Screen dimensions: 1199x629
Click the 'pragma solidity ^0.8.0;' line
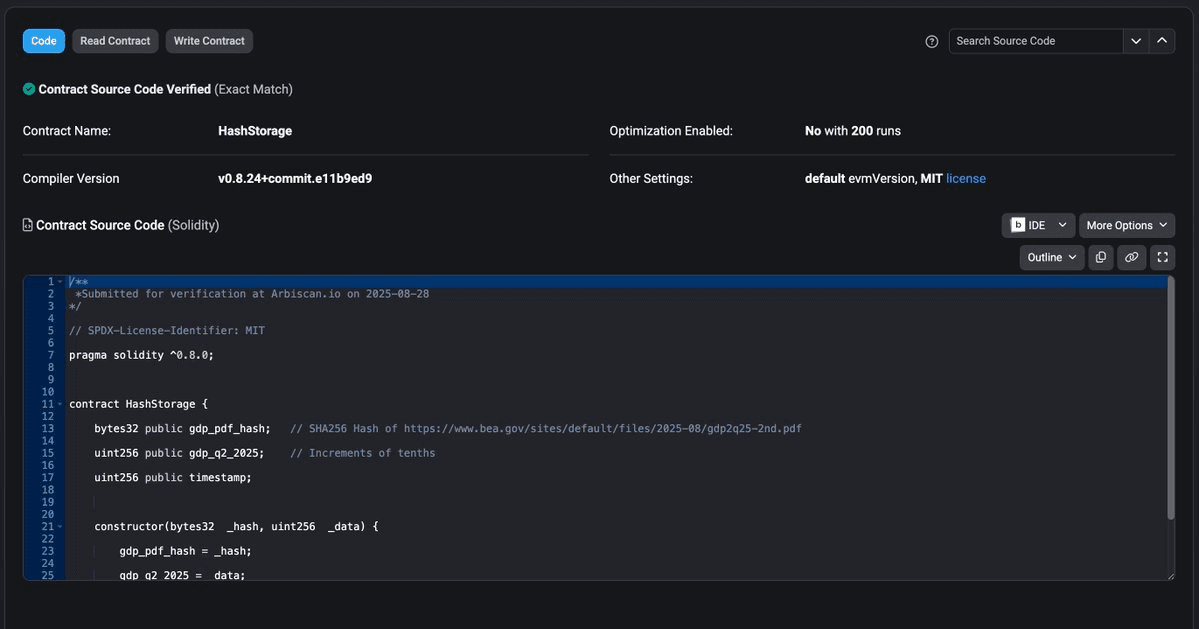pos(141,355)
